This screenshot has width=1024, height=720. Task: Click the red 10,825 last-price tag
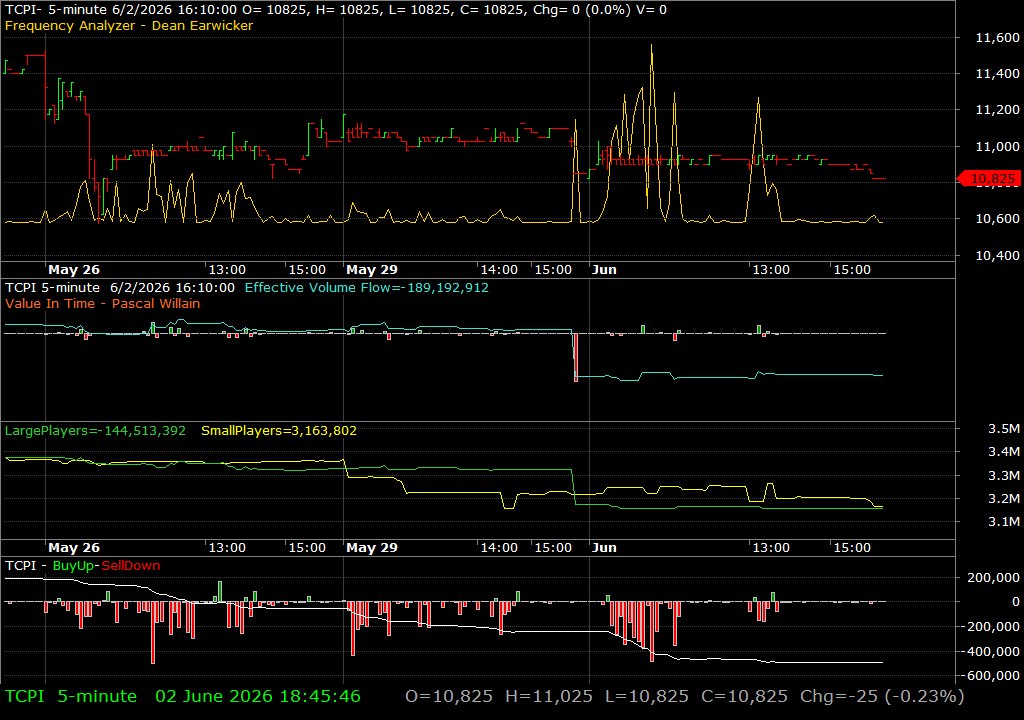pos(988,178)
